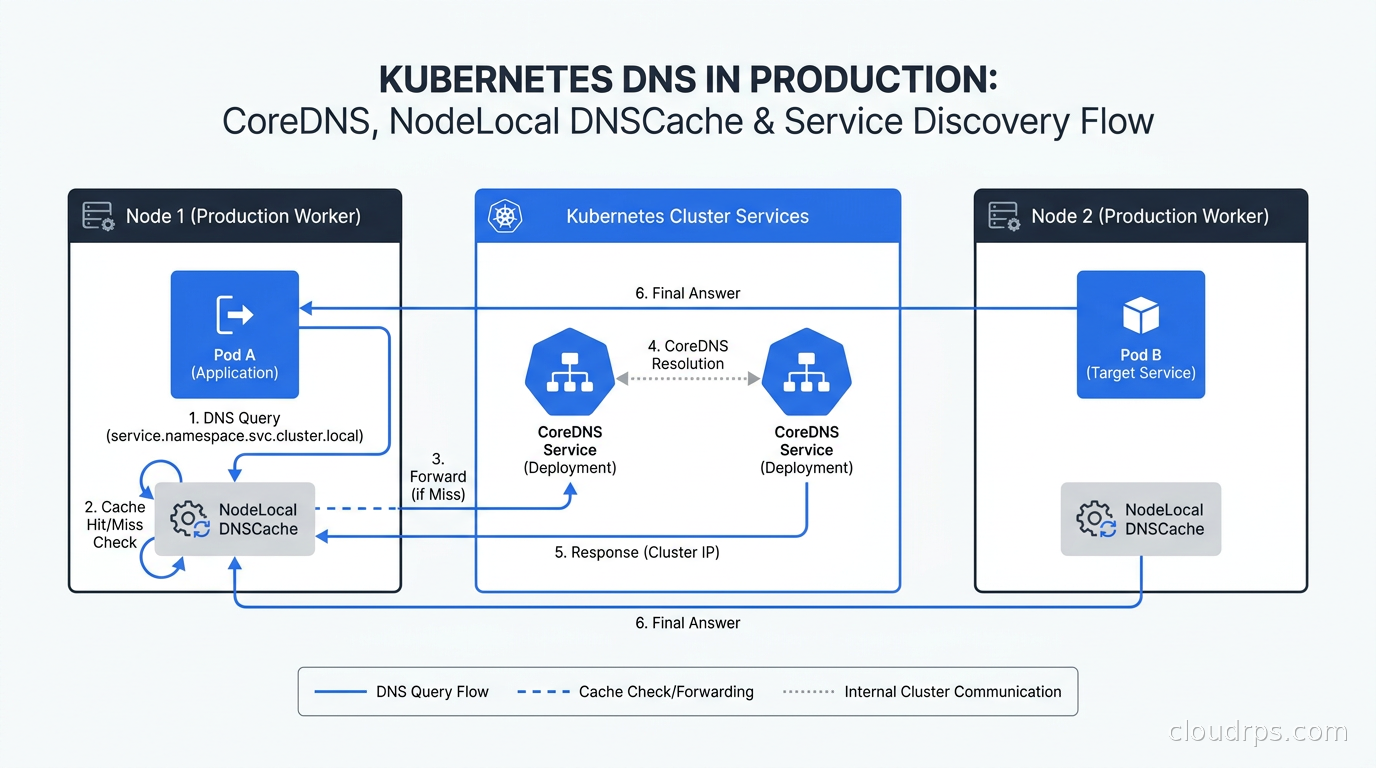The height and width of the screenshot is (768, 1376).
Task: Click the Pod B cube icon
Action: pos(1141,316)
